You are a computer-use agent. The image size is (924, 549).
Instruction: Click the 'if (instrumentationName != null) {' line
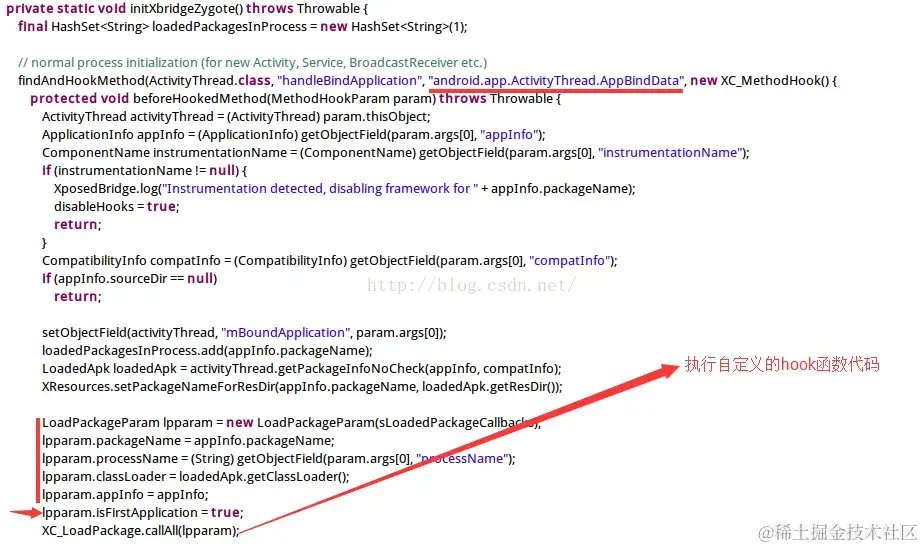[144, 171]
